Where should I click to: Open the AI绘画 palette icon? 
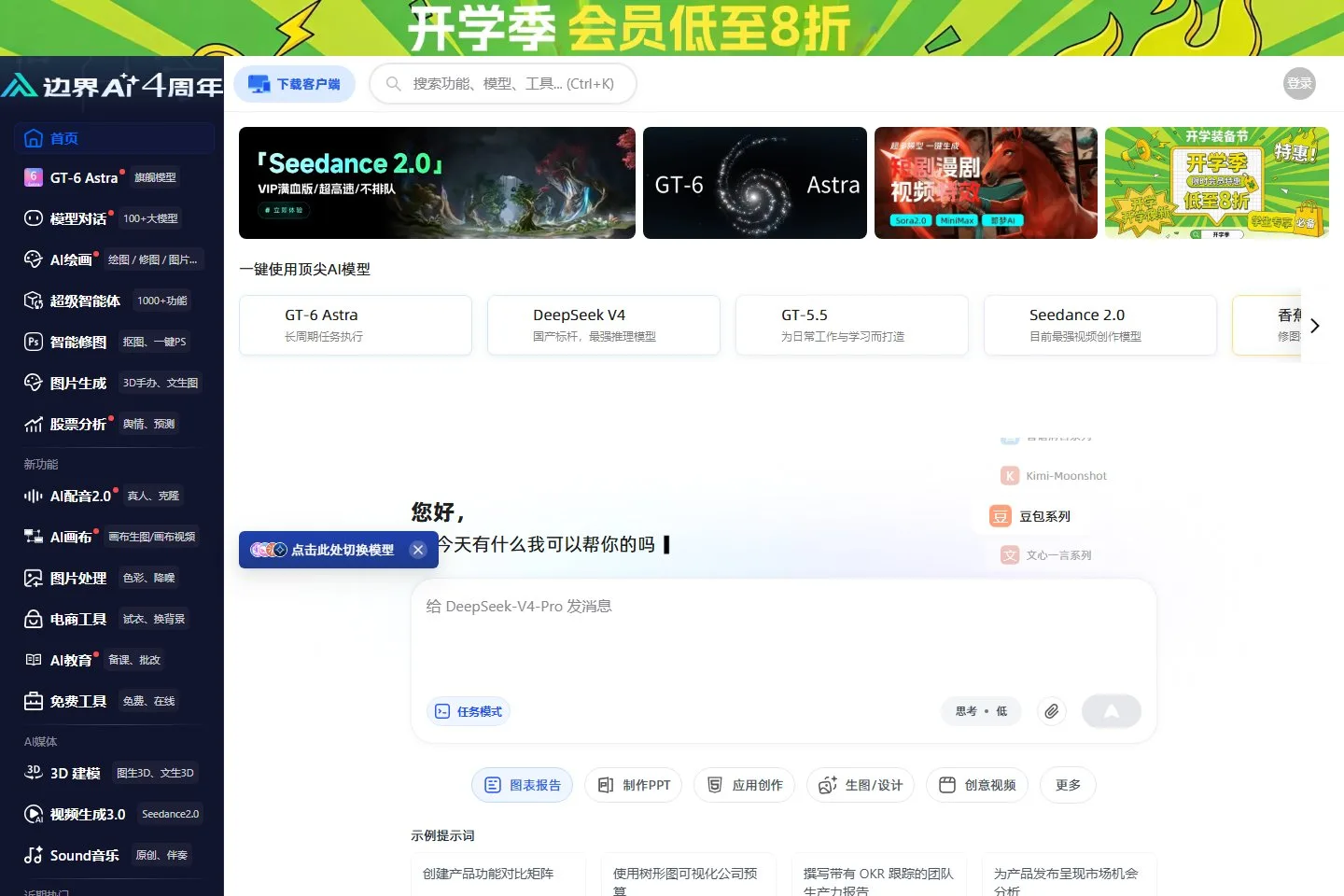pyautogui.click(x=34, y=259)
